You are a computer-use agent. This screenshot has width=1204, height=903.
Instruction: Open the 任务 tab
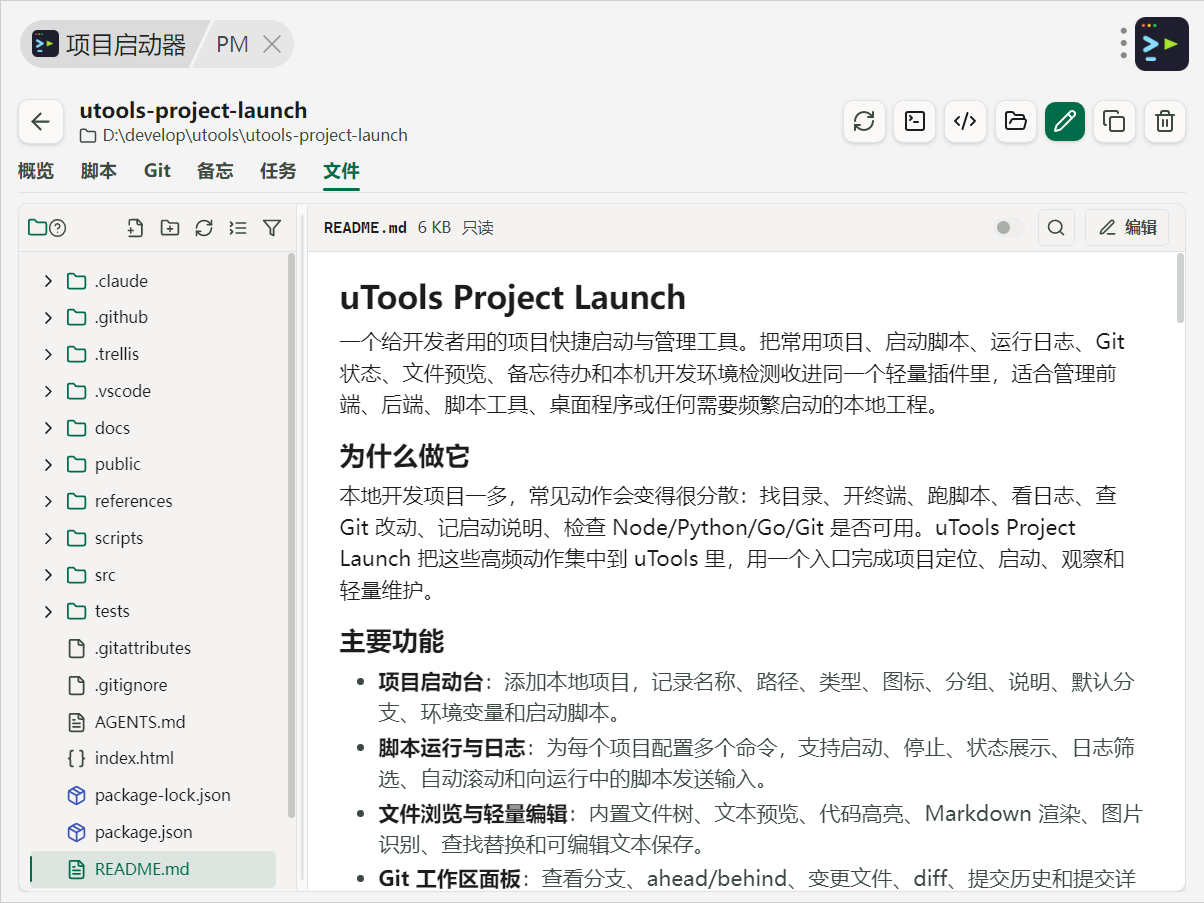(278, 171)
